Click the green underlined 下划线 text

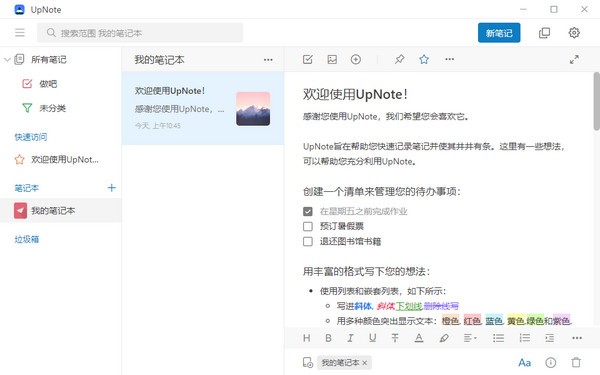point(409,306)
